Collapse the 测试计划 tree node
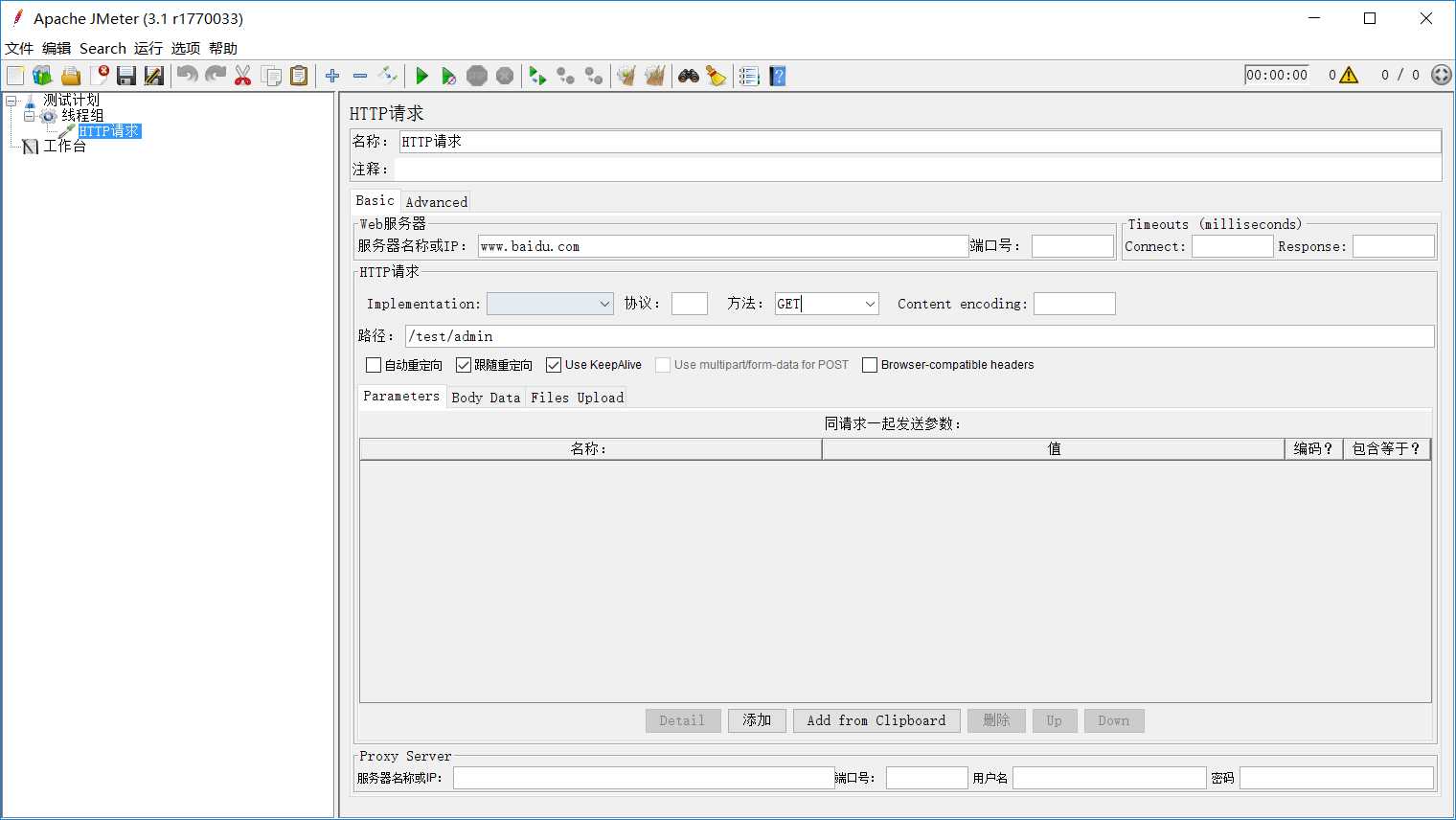This screenshot has height=820, width=1456. 11,100
